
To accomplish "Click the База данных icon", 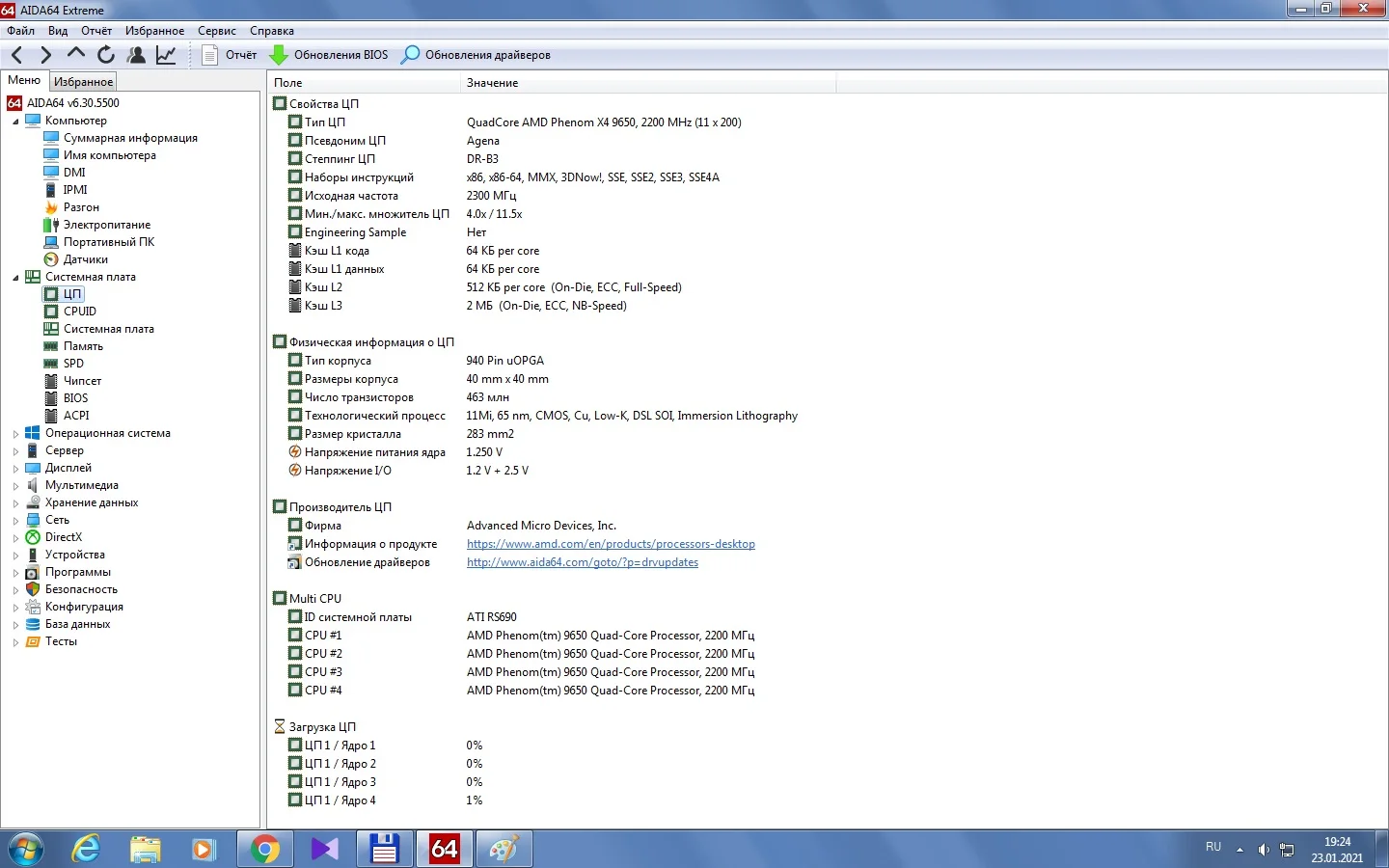I will click(x=33, y=624).
